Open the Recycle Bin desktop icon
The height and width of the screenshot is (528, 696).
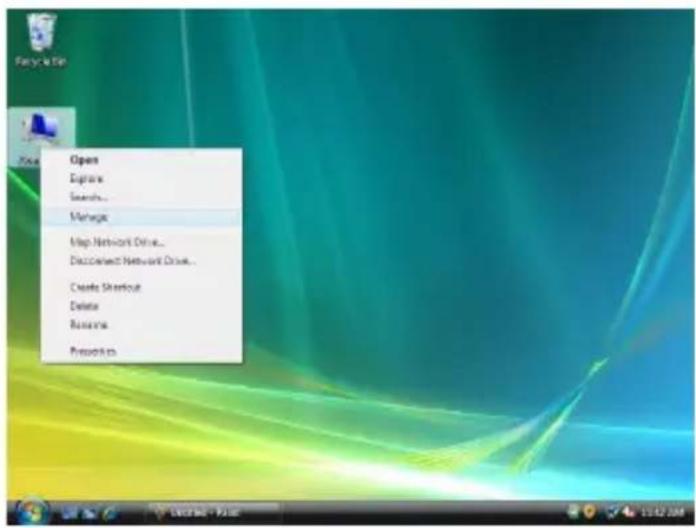pyautogui.click(x=41, y=40)
